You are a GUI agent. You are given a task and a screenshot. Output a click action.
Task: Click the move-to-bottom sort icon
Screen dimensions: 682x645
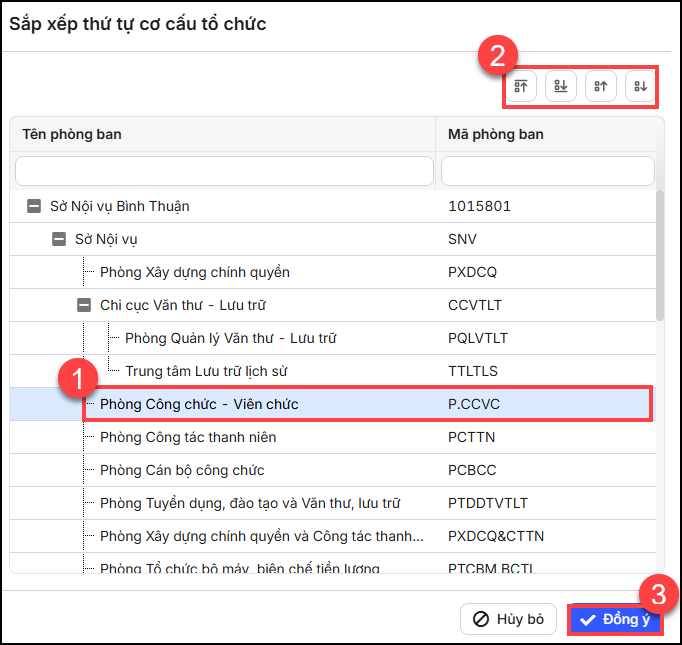(561, 86)
